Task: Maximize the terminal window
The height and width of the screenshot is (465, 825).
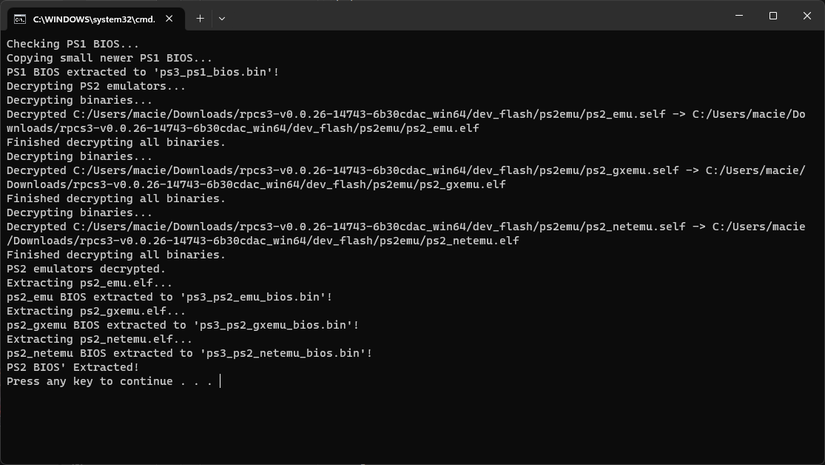Action: pyautogui.click(x=773, y=16)
